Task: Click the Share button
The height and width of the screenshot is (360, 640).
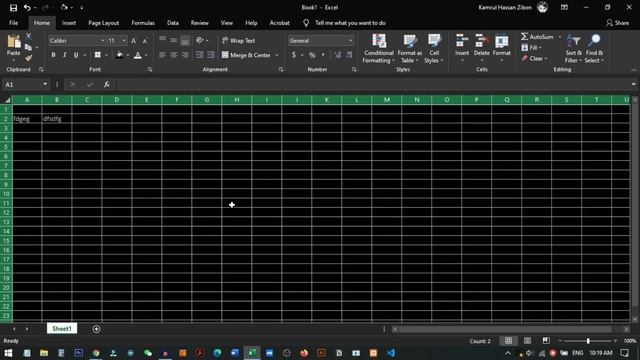Action: (618, 23)
